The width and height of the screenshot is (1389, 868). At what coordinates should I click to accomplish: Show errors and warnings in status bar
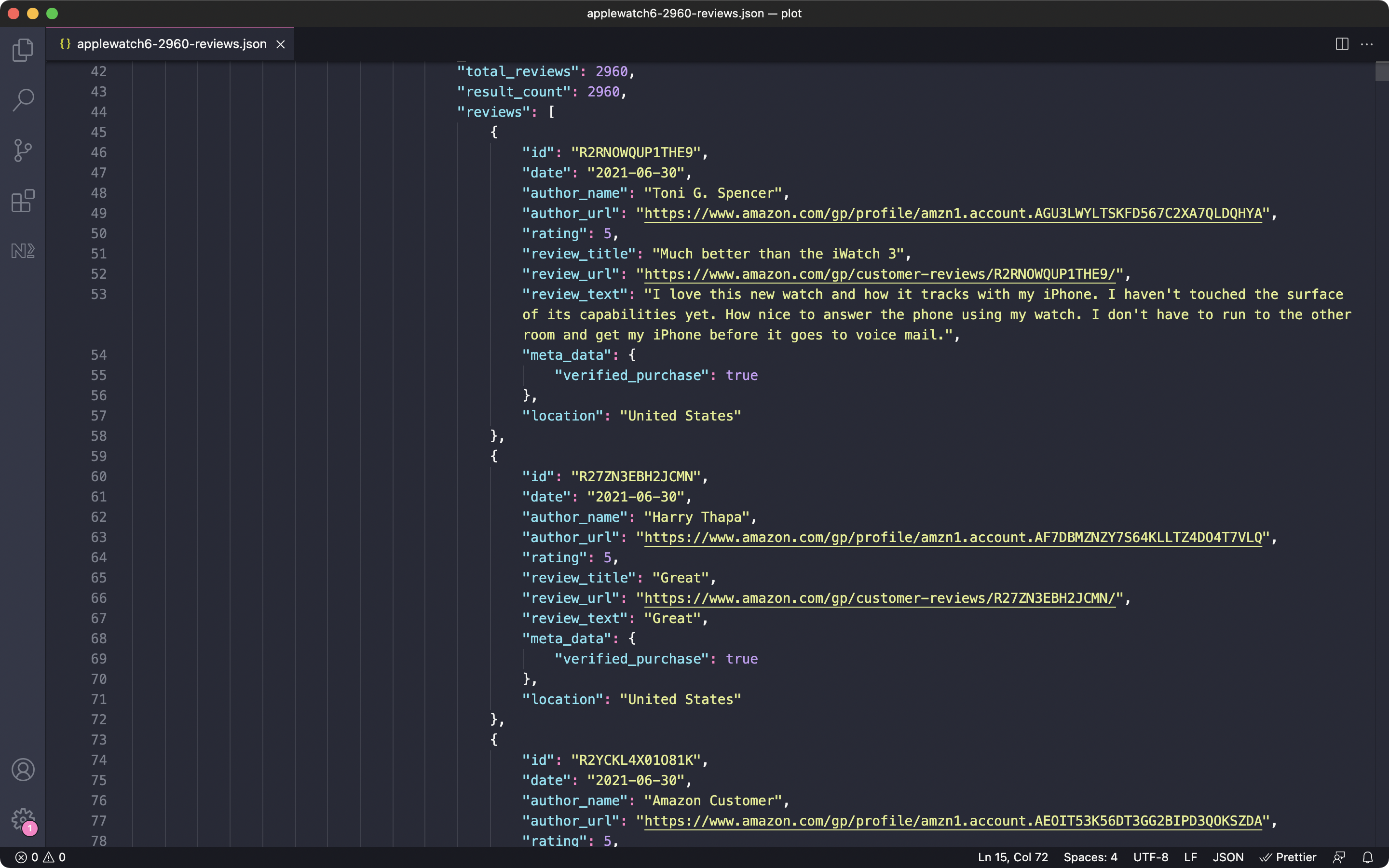40,857
